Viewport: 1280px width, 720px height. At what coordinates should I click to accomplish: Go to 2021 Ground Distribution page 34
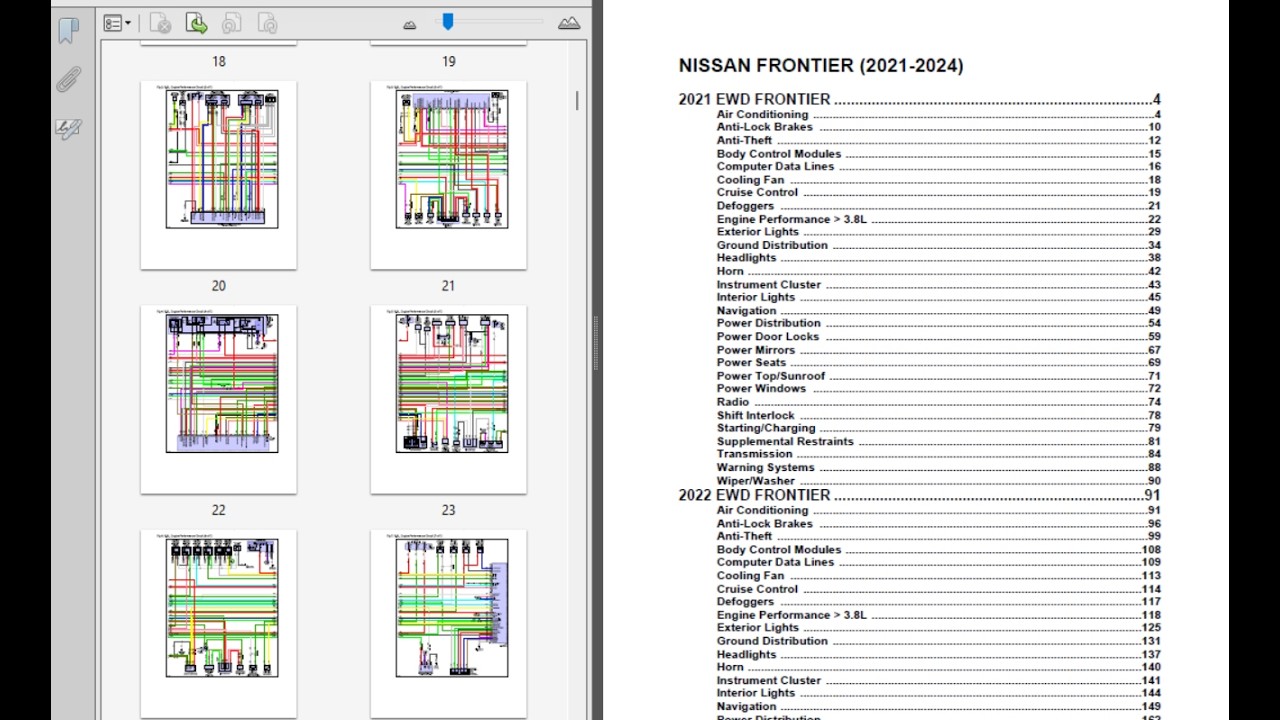tap(938, 245)
